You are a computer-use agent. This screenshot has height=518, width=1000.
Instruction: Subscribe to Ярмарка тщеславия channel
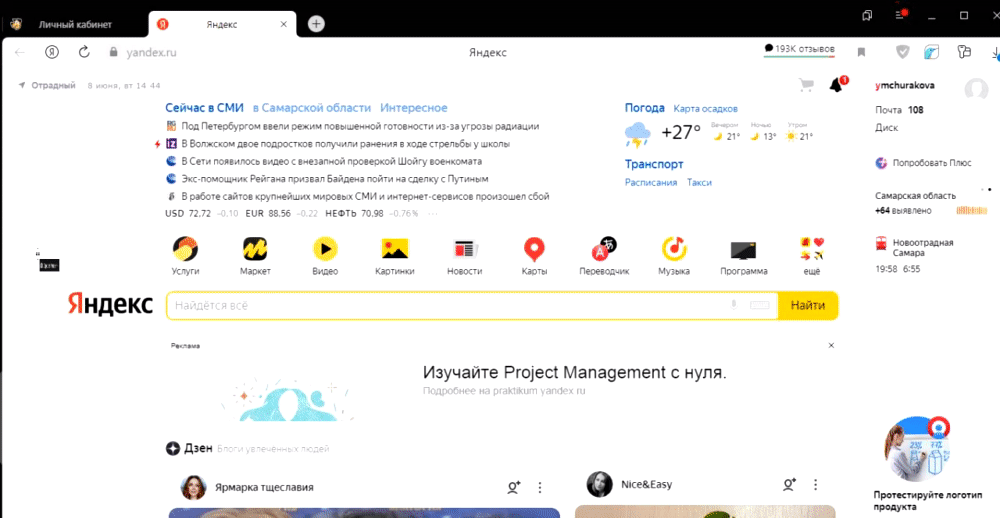click(514, 487)
